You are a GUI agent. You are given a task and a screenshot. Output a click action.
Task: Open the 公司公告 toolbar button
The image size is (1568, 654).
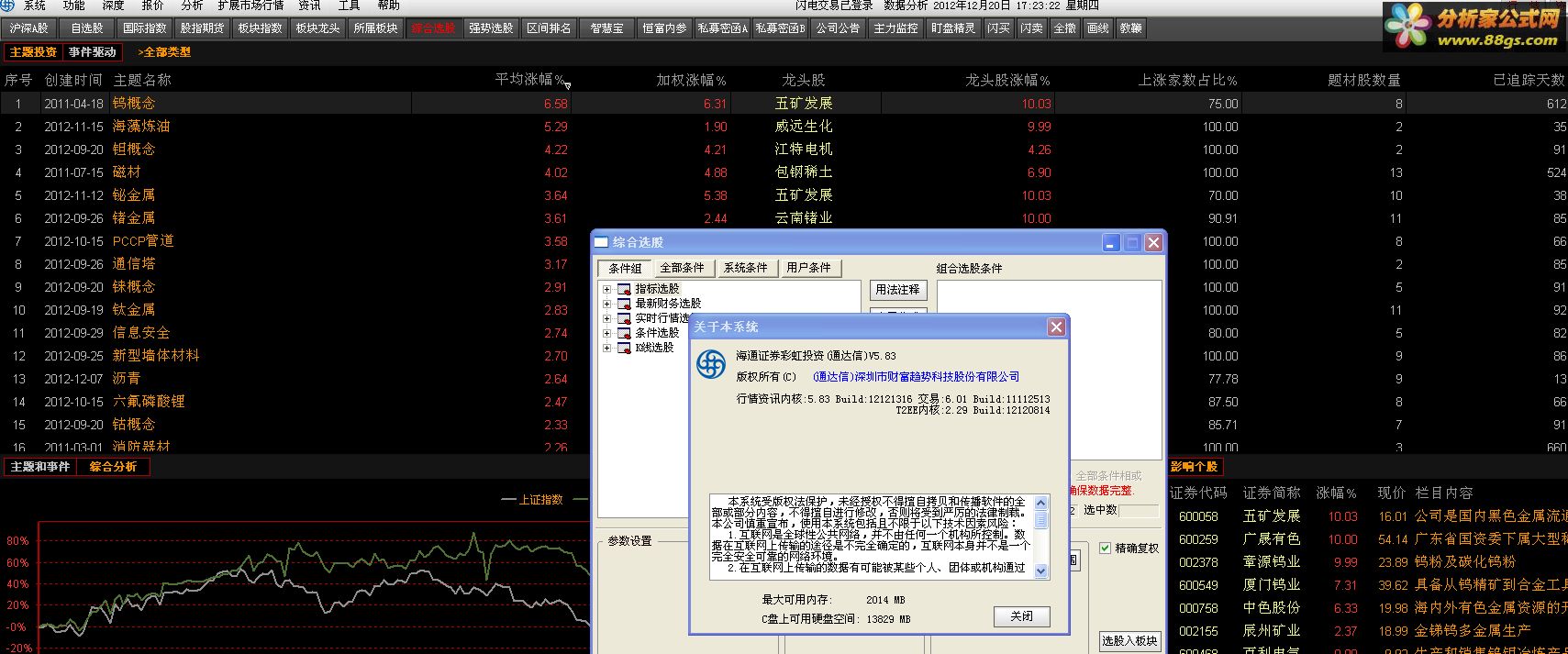click(x=839, y=28)
